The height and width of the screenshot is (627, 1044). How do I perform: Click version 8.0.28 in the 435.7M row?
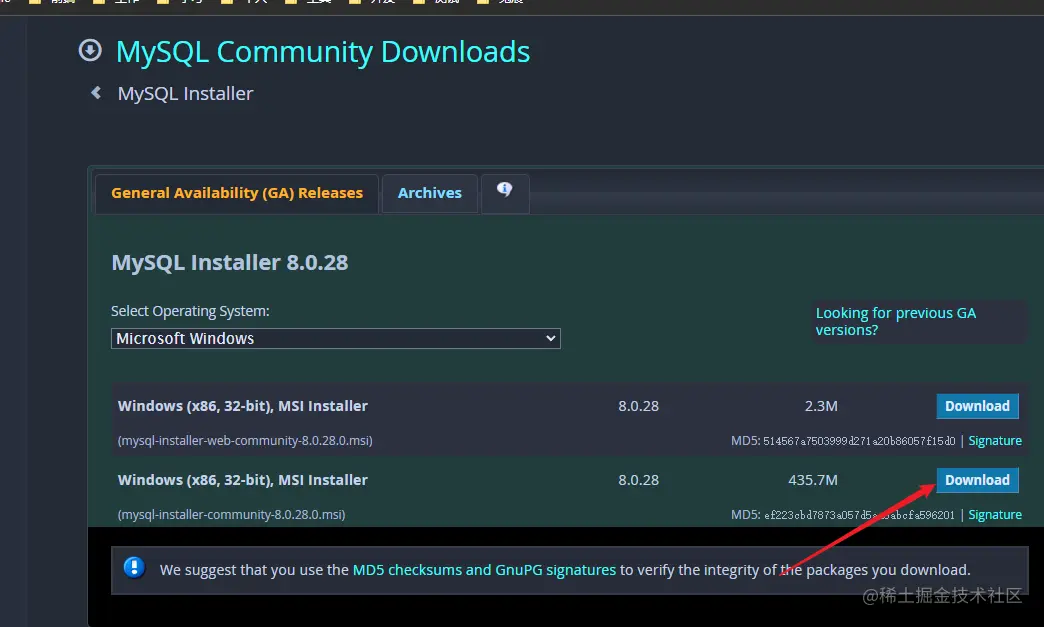click(639, 480)
